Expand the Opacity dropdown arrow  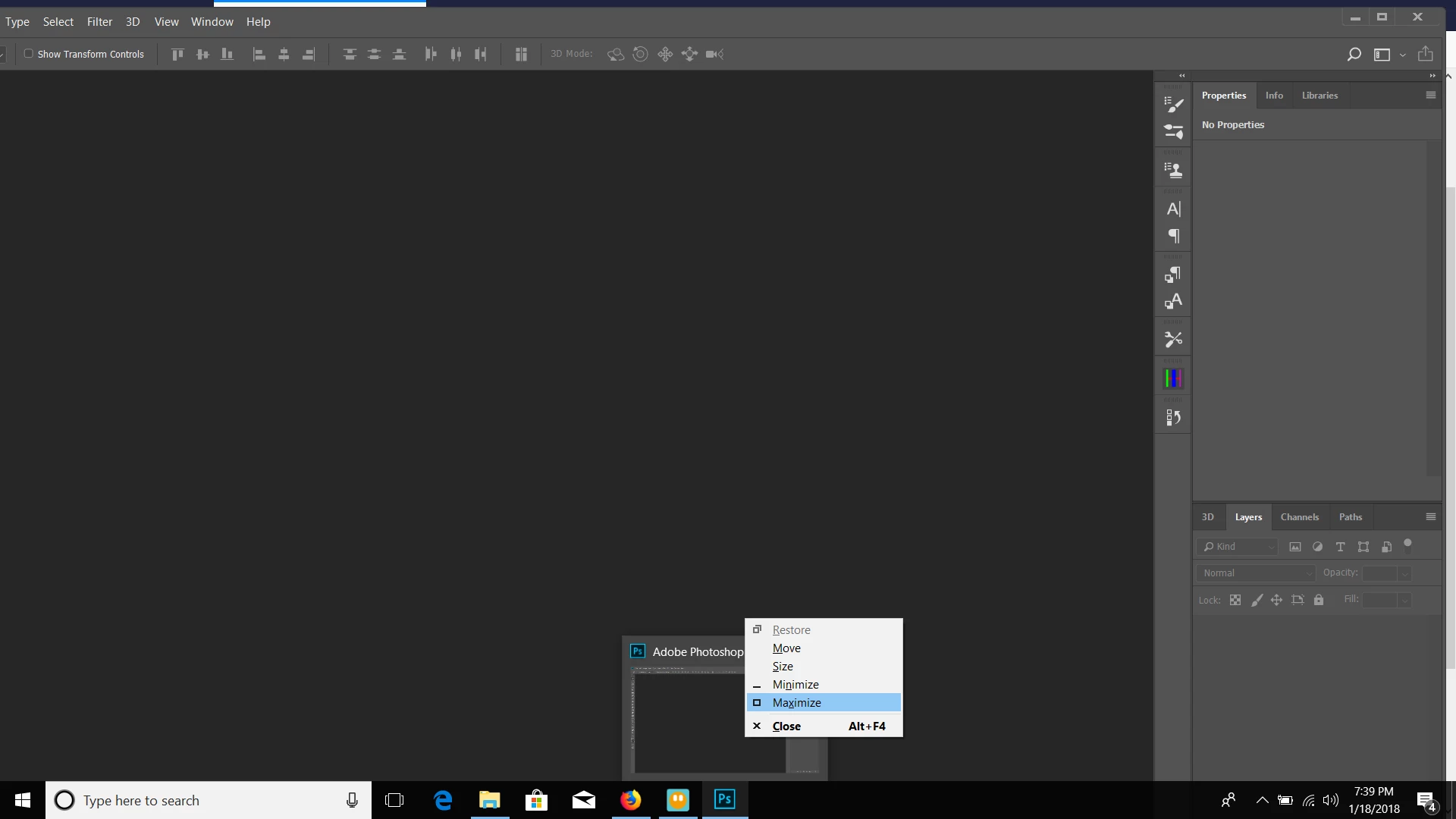[x=1404, y=573]
